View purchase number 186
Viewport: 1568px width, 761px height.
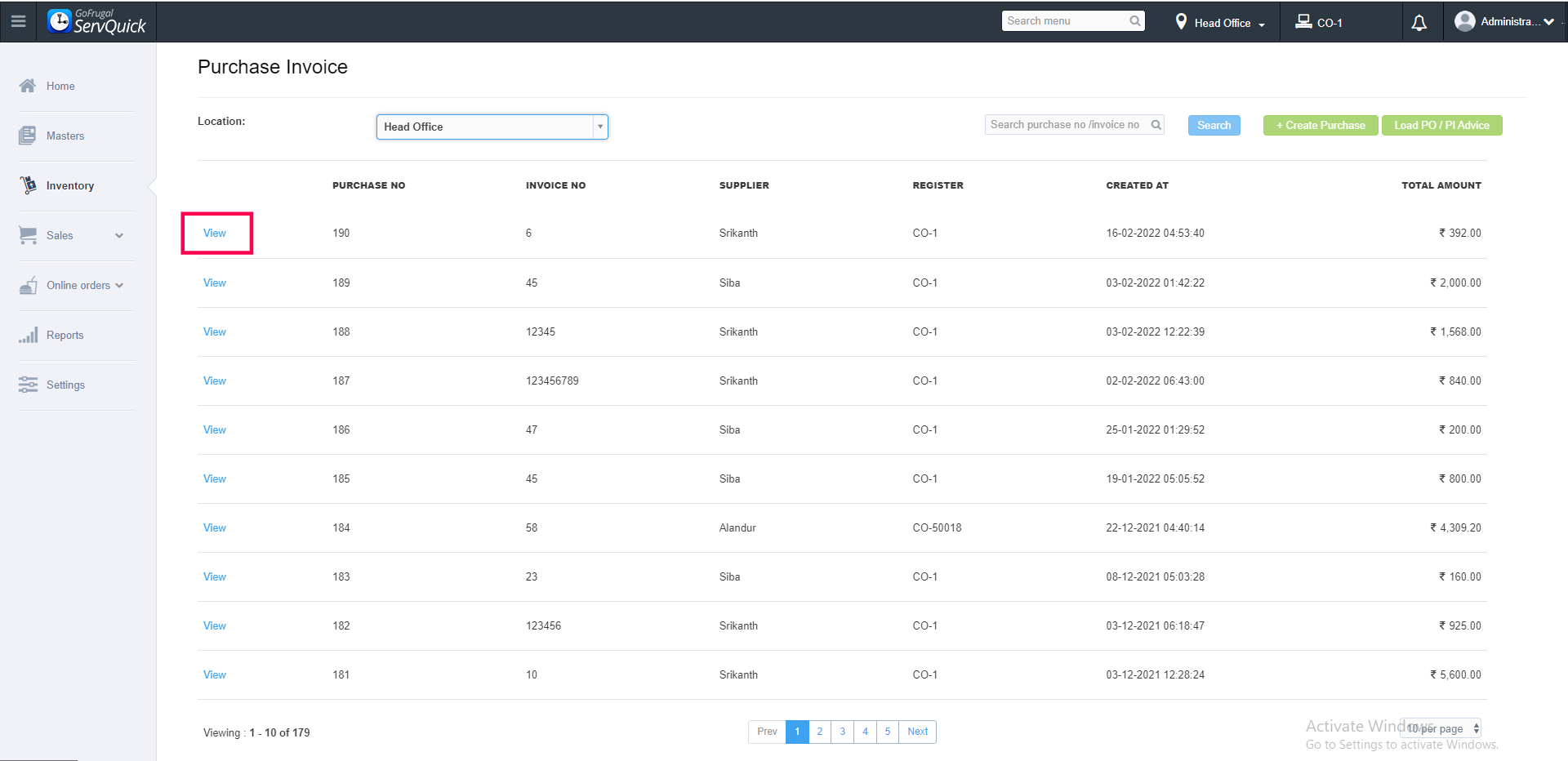215,429
